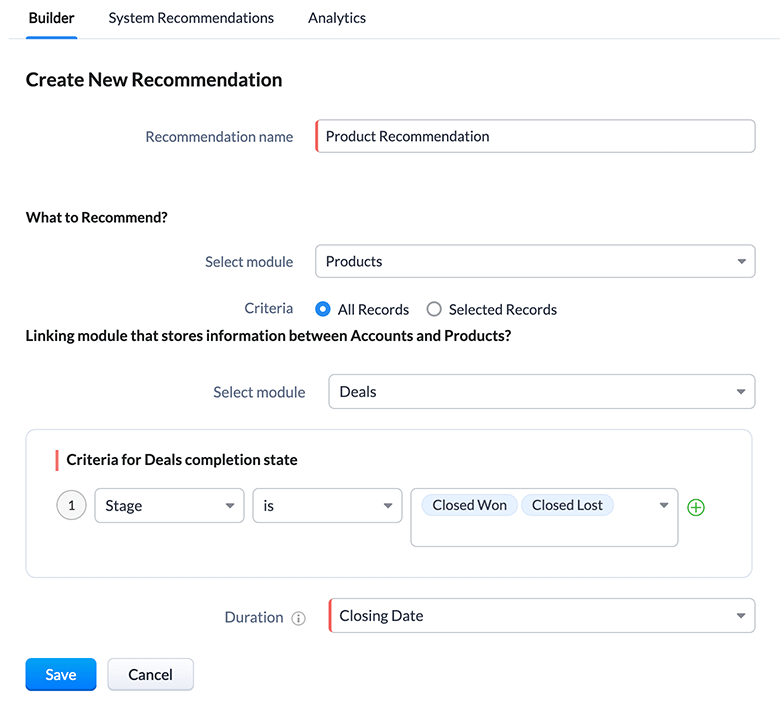
Task: Click the Cancel button
Action: click(x=150, y=674)
